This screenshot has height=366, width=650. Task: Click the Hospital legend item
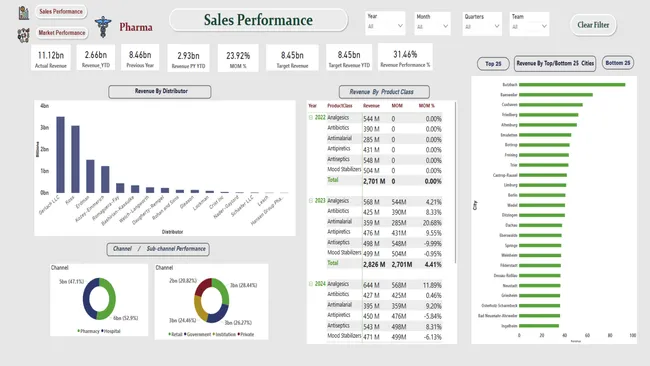click(x=111, y=331)
